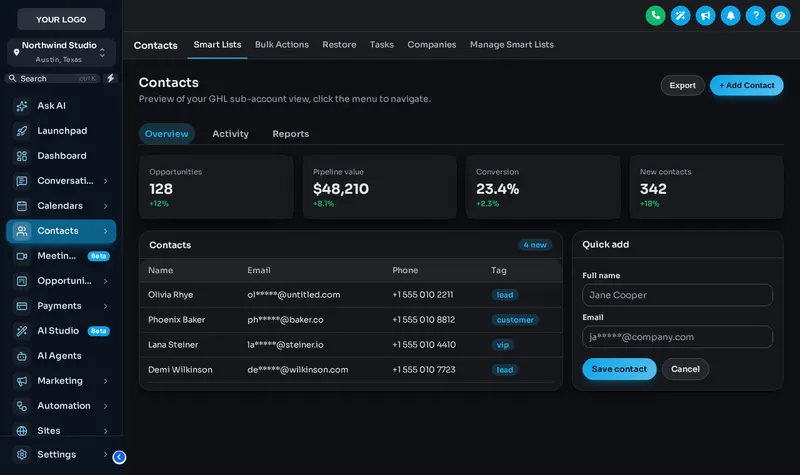Open the Companies tab
The image size is (800, 475).
(x=432, y=44)
